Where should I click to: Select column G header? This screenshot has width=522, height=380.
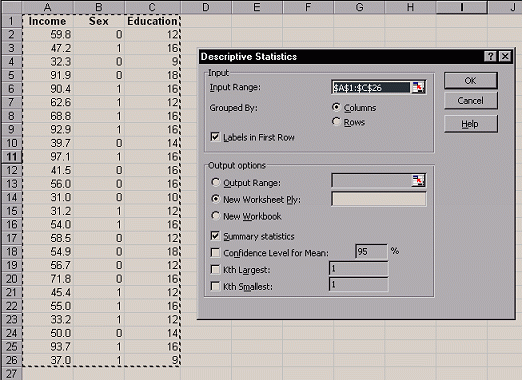359,7
